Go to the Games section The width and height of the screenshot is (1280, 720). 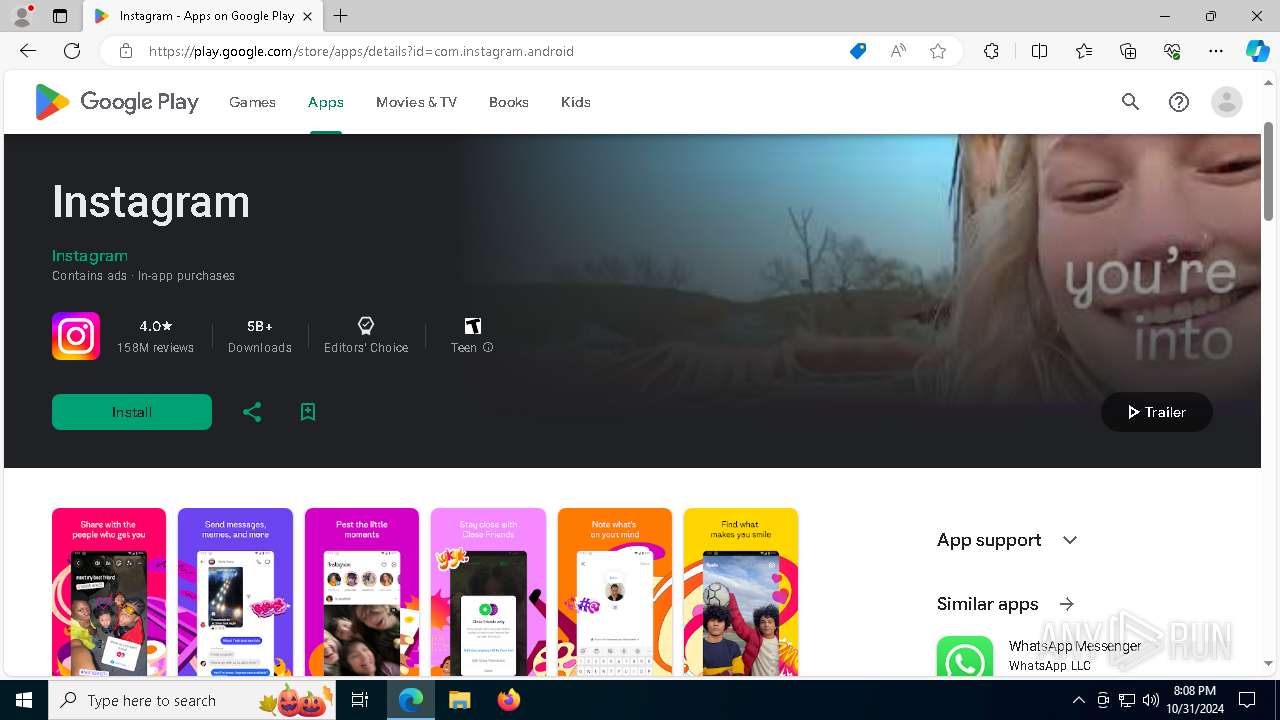(x=252, y=102)
